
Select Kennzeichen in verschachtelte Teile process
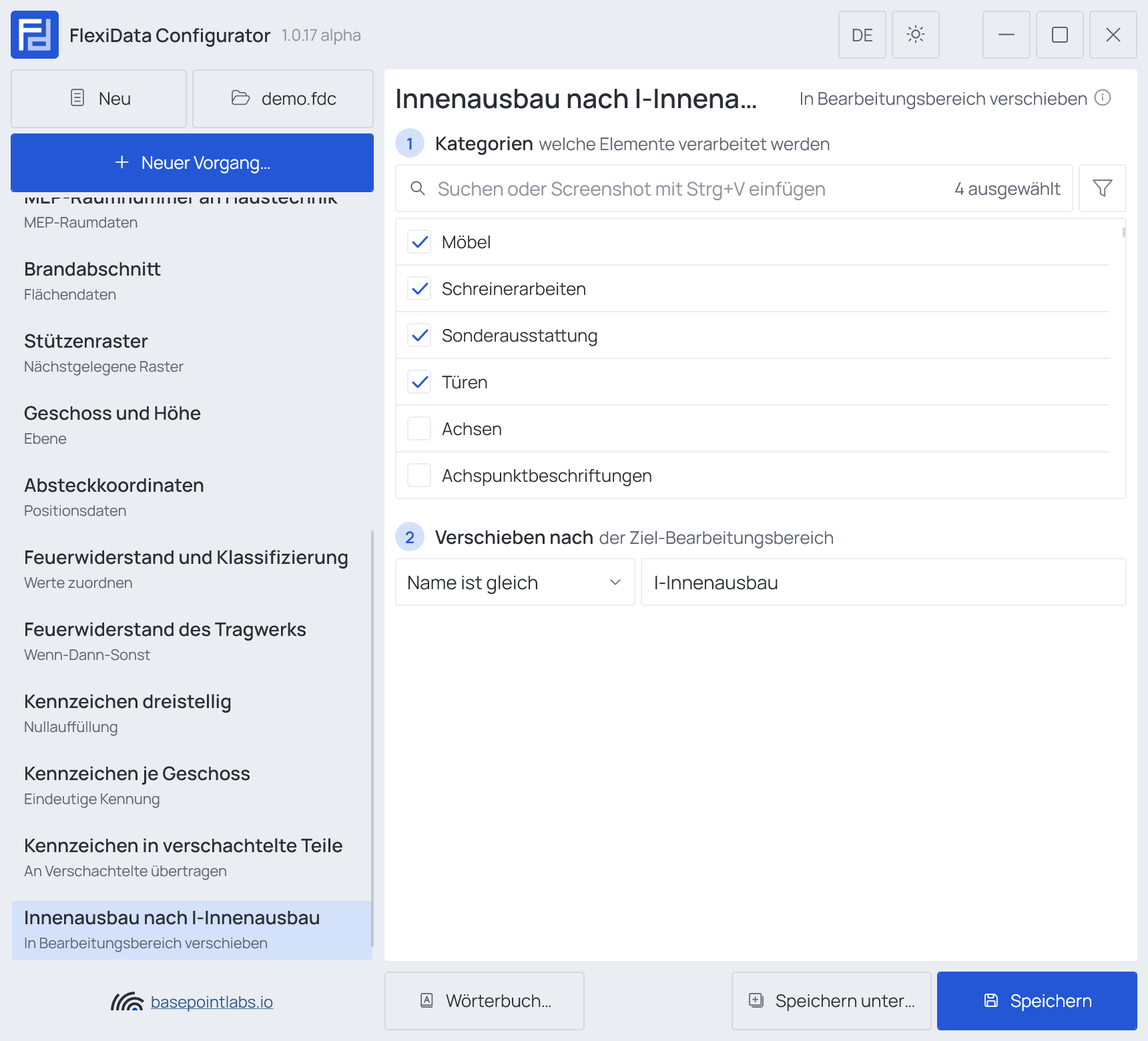pyautogui.click(x=191, y=857)
